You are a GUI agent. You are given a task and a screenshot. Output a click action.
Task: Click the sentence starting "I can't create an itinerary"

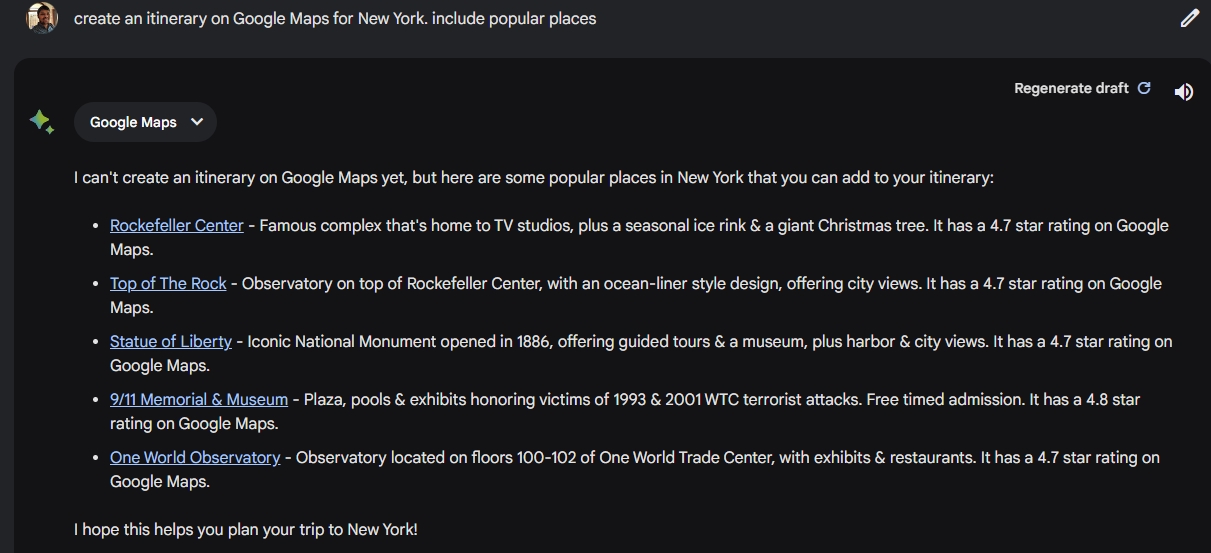(x=533, y=178)
